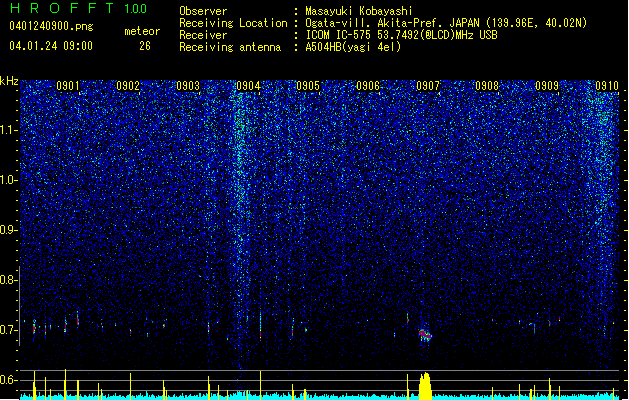The width and height of the screenshot is (629, 400).
Task: Click the 0905 time marker
Action: point(308,86)
